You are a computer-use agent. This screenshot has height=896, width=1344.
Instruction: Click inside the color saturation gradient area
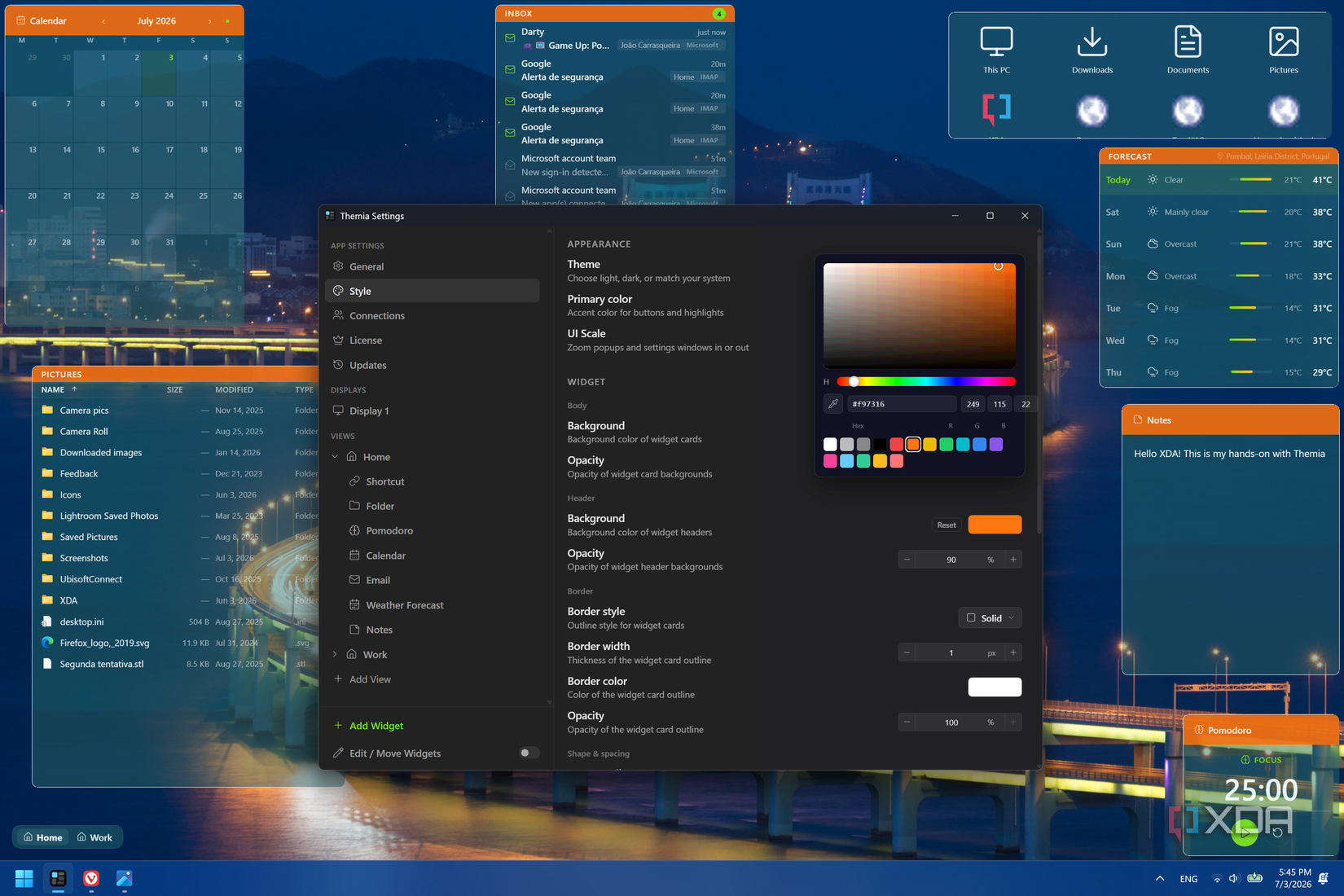[x=920, y=315]
